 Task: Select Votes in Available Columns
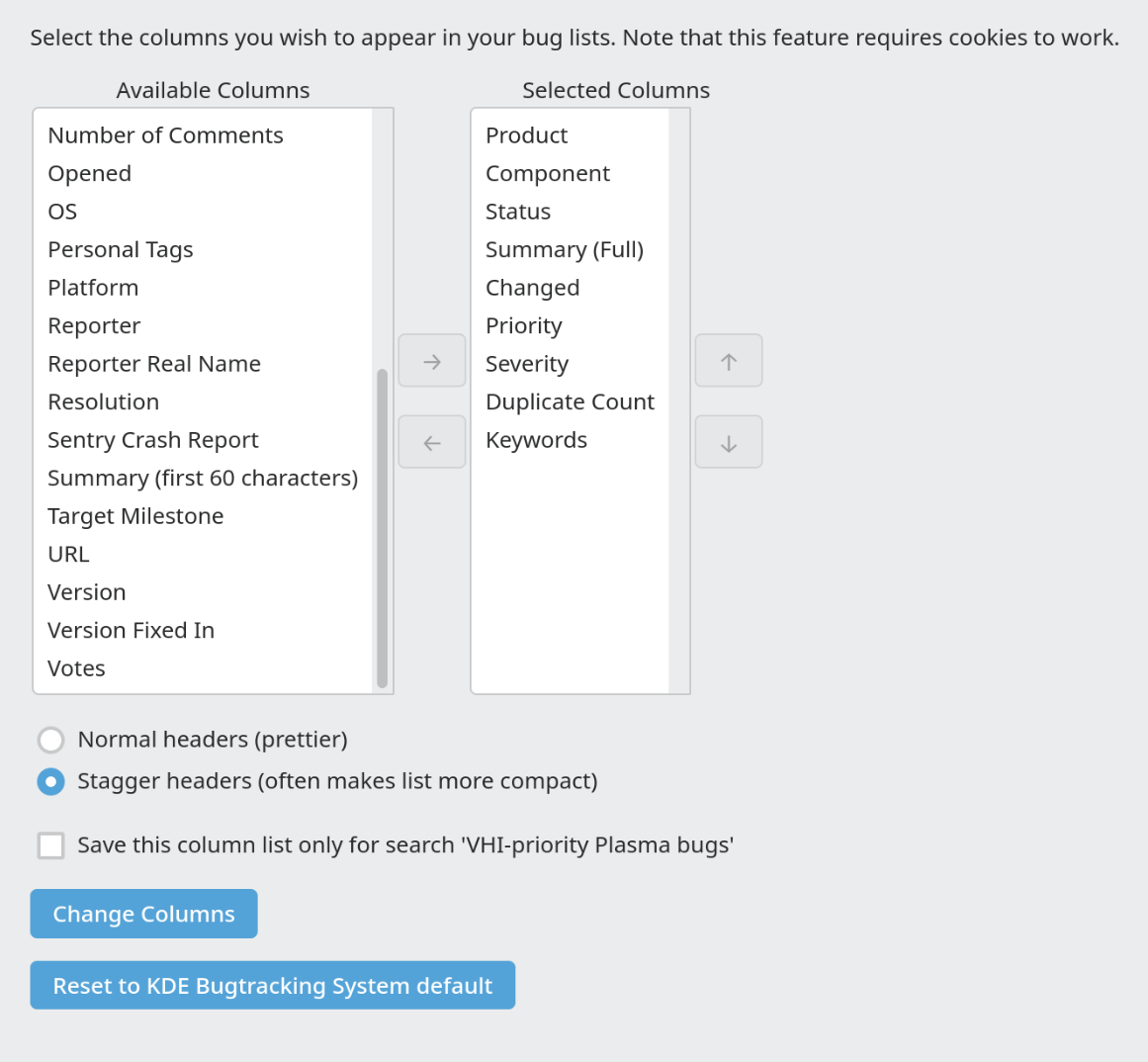click(x=76, y=668)
